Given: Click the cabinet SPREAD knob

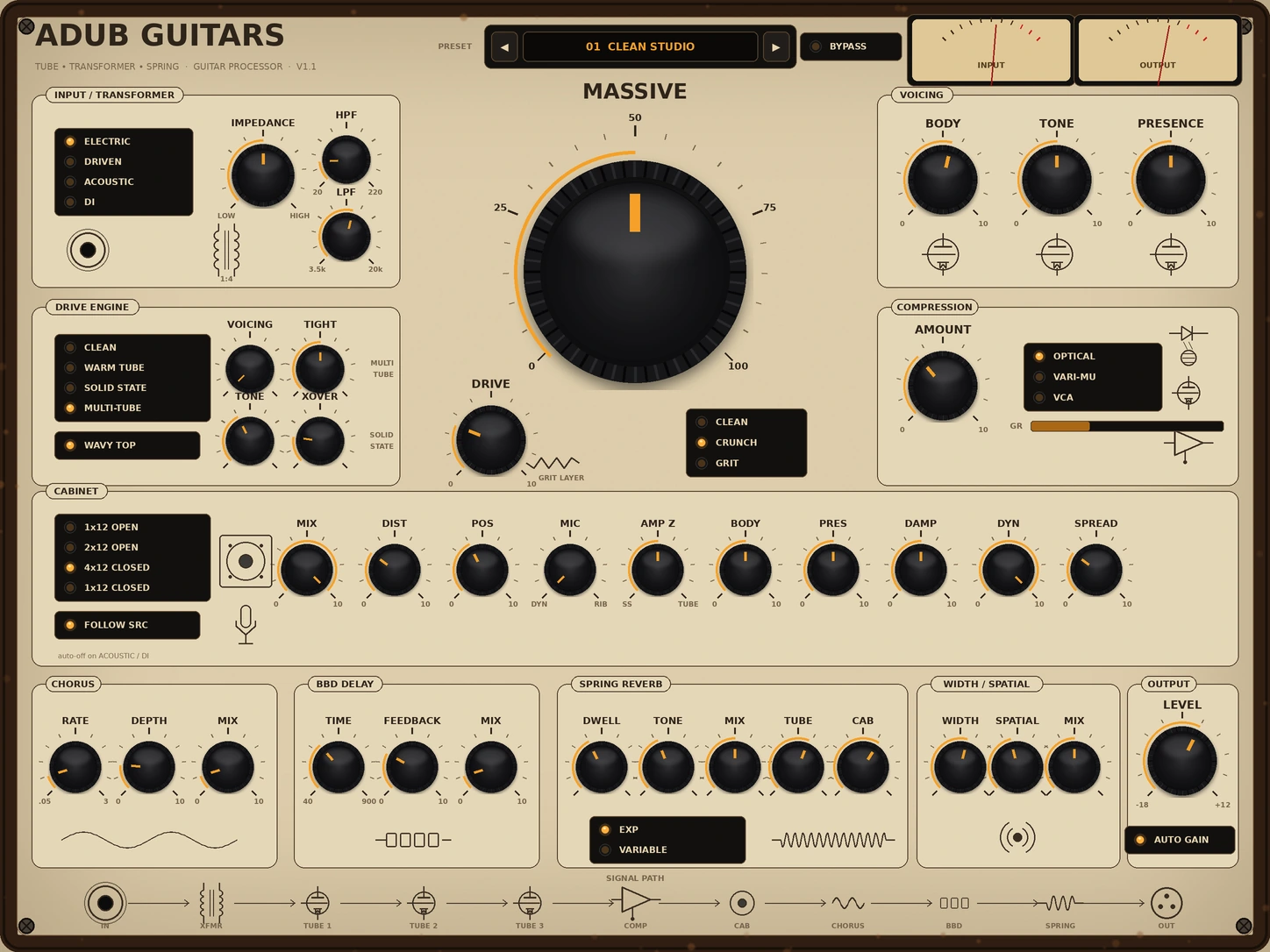Looking at the screenshot, I should point(1095,570).
